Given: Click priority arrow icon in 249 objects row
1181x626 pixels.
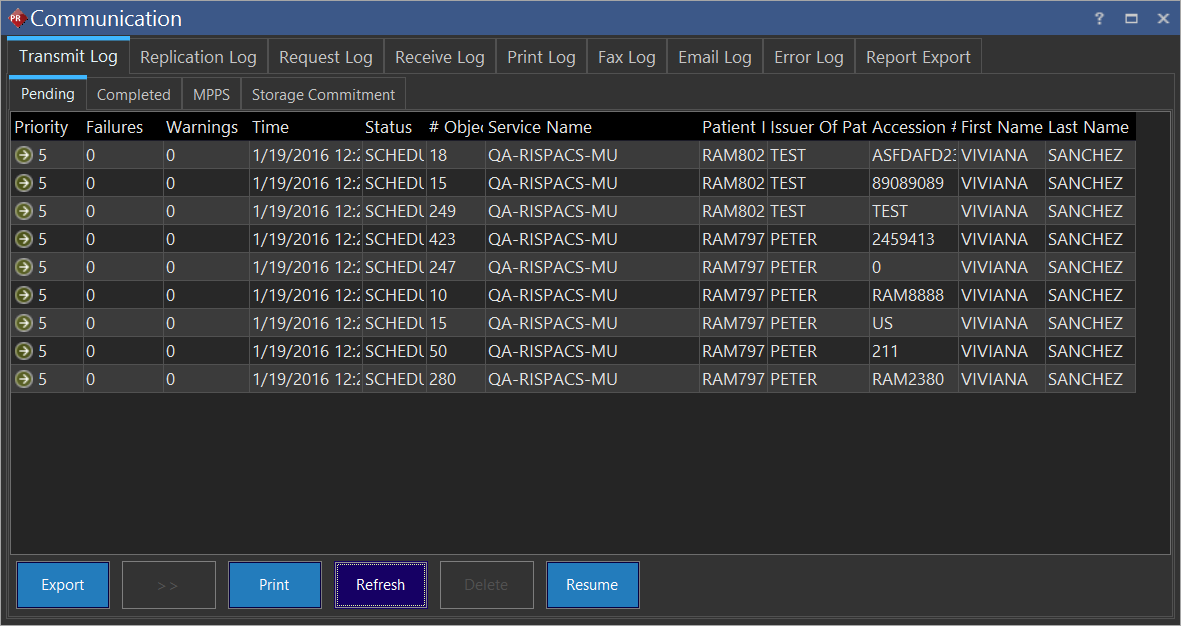Looking at the screenshot, I should click(24, 211).
